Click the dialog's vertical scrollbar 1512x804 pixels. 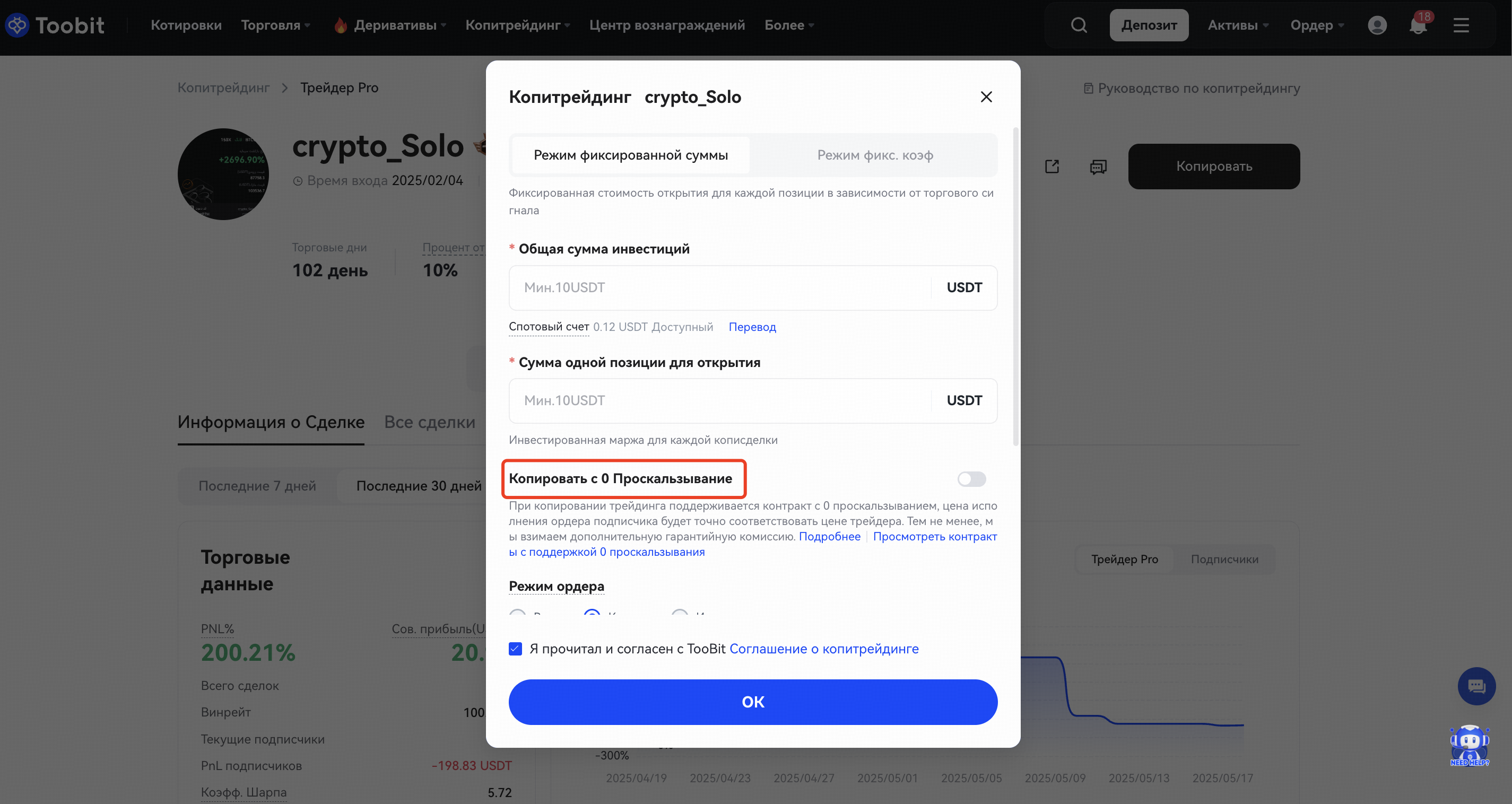point(1015,286)
